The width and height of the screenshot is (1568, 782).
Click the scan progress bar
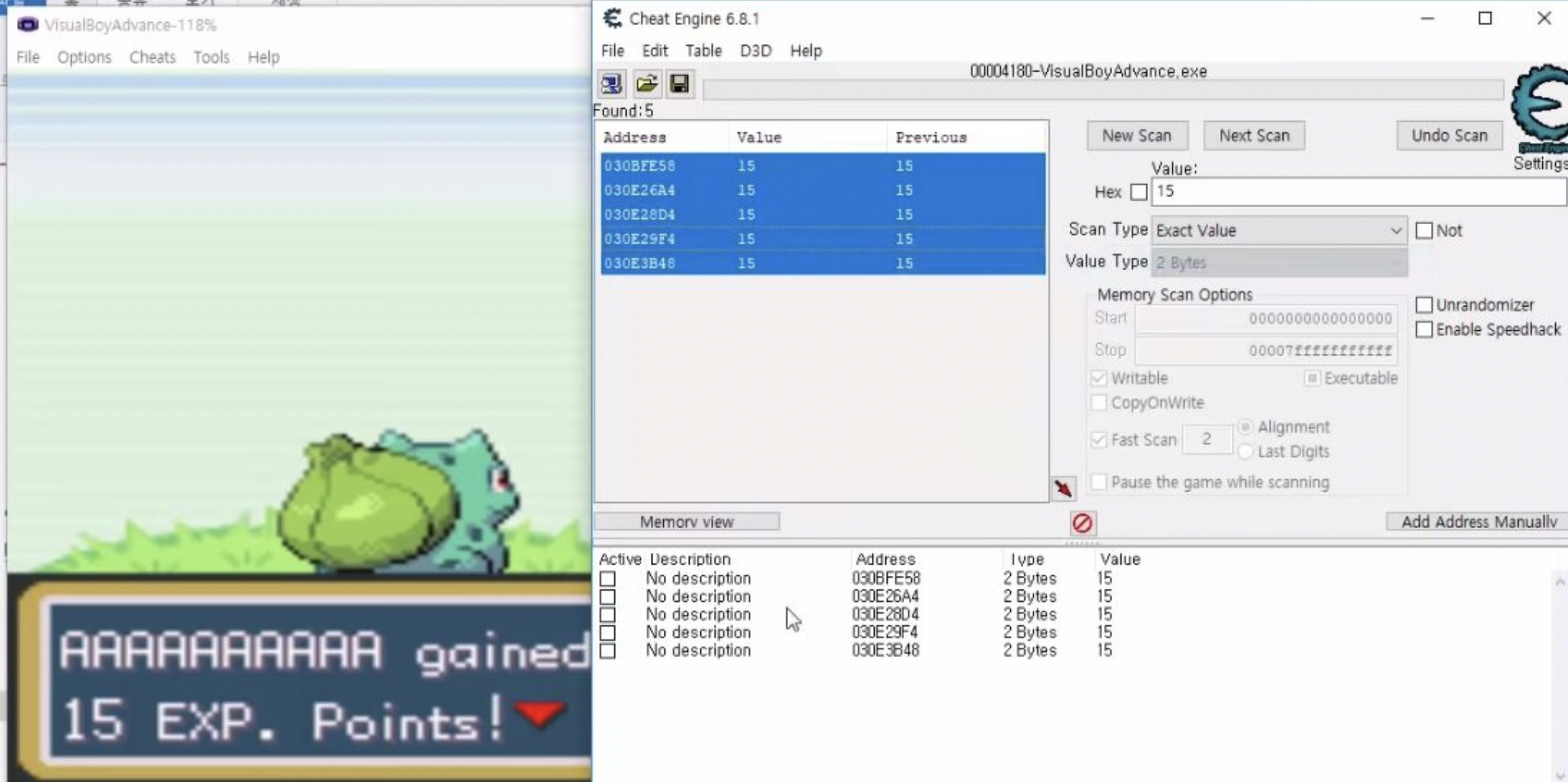coord(1102,90)
